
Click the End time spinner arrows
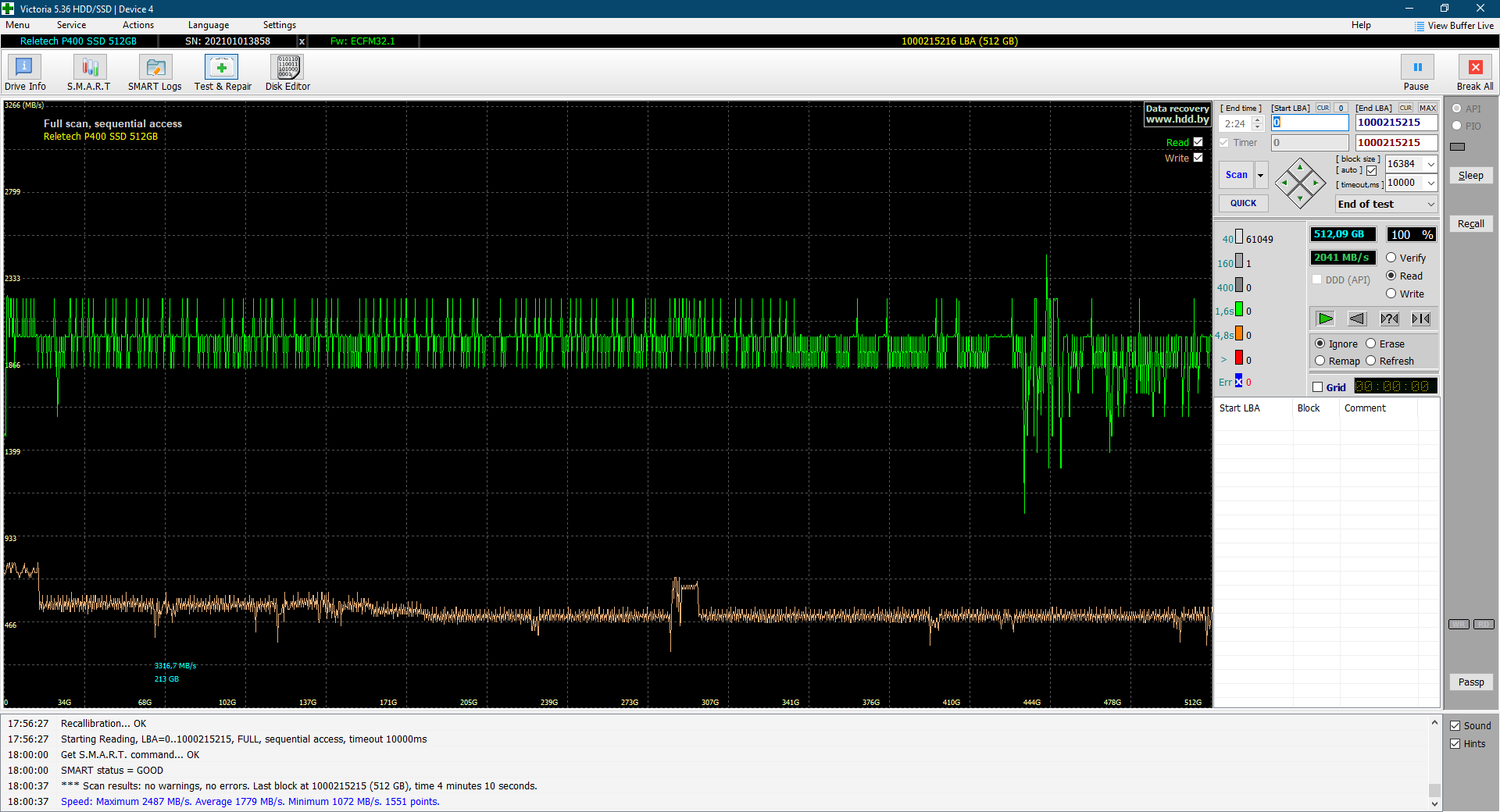pyautogui.click(x=1257, y=123)
